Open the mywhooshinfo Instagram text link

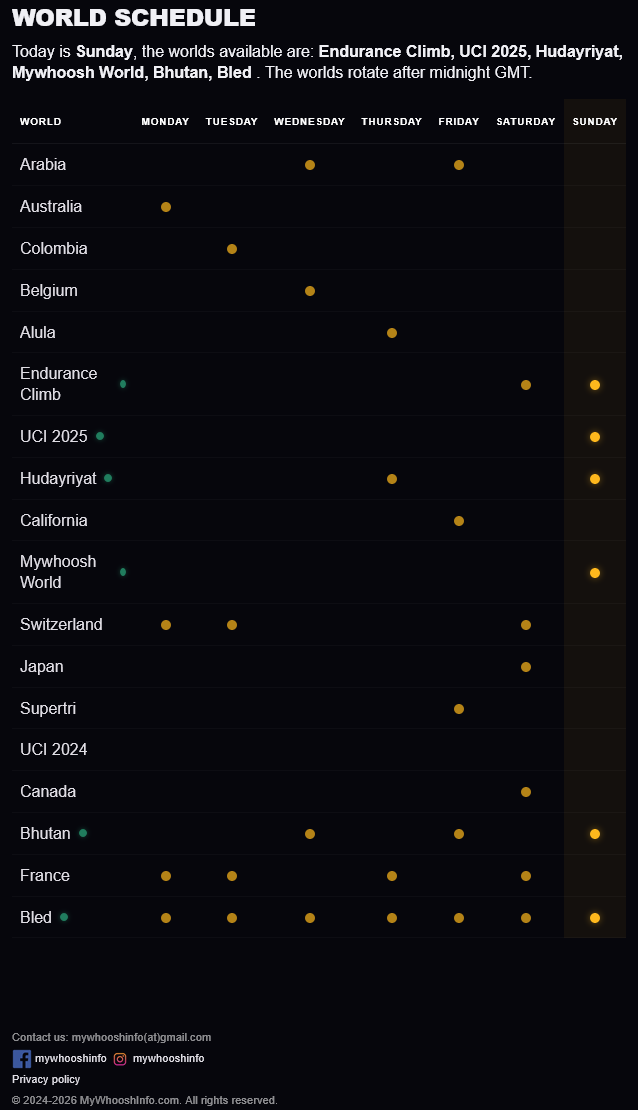(x=169, y=1058)
